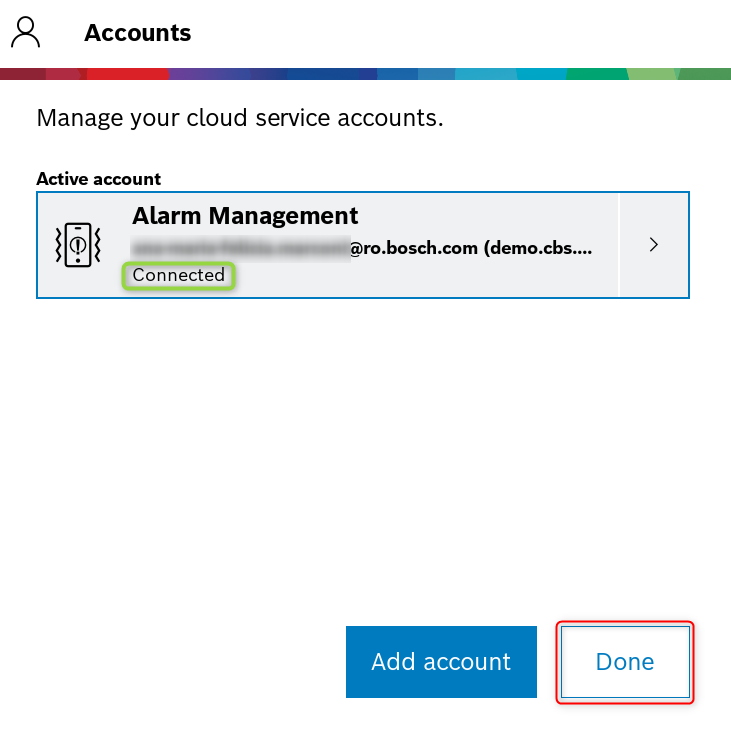Click the Alarm Management vibrating phone icon
This screenshot has width=731, height=729.
[x=76, y=245]
